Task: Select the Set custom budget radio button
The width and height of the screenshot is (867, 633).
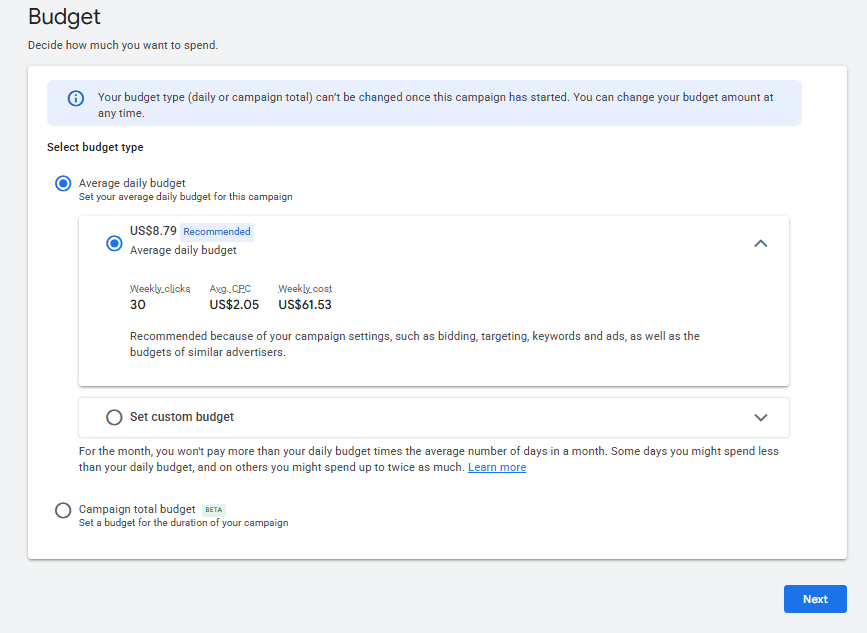Action: coord(114,417)
